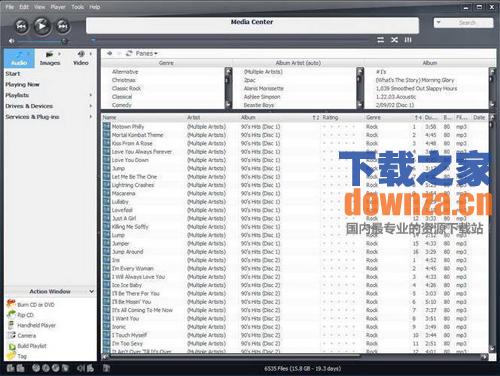The height and width of the screenshot is (376, 500).
Task: Click the back navigation arrow
Action: point(109,53)
